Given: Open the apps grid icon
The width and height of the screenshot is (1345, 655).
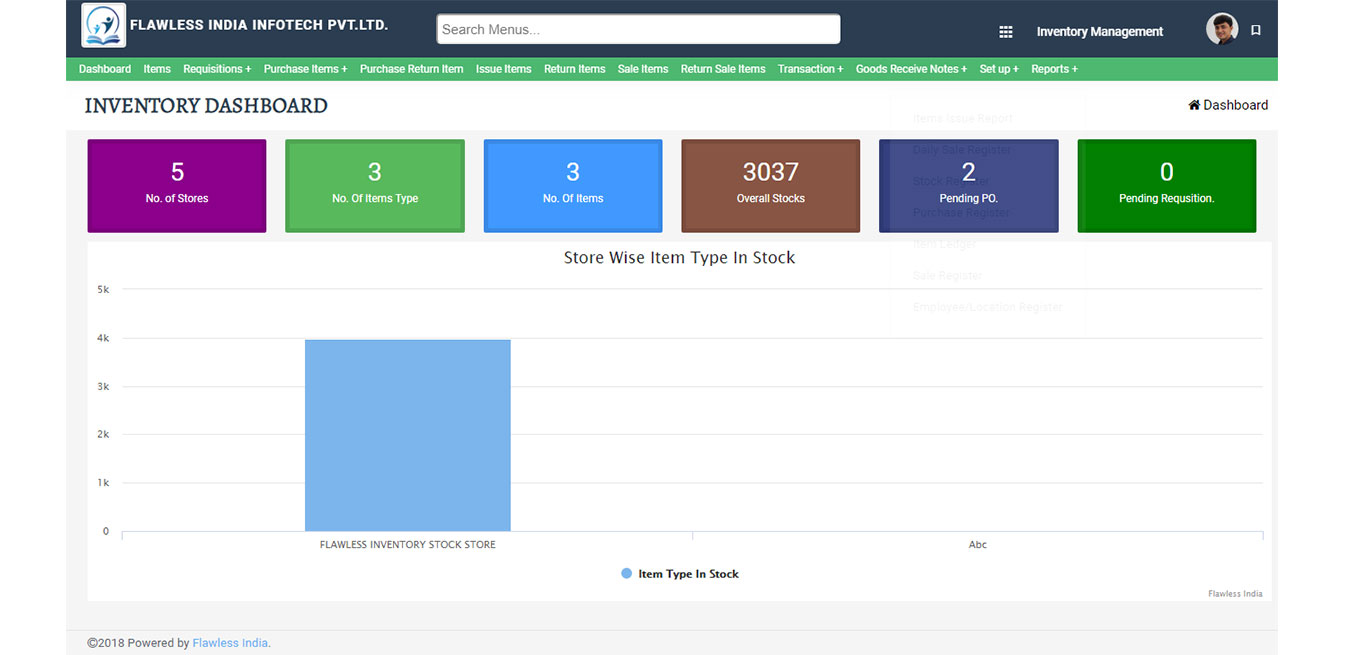Looking at the screenshot, I should (1006, 32).
